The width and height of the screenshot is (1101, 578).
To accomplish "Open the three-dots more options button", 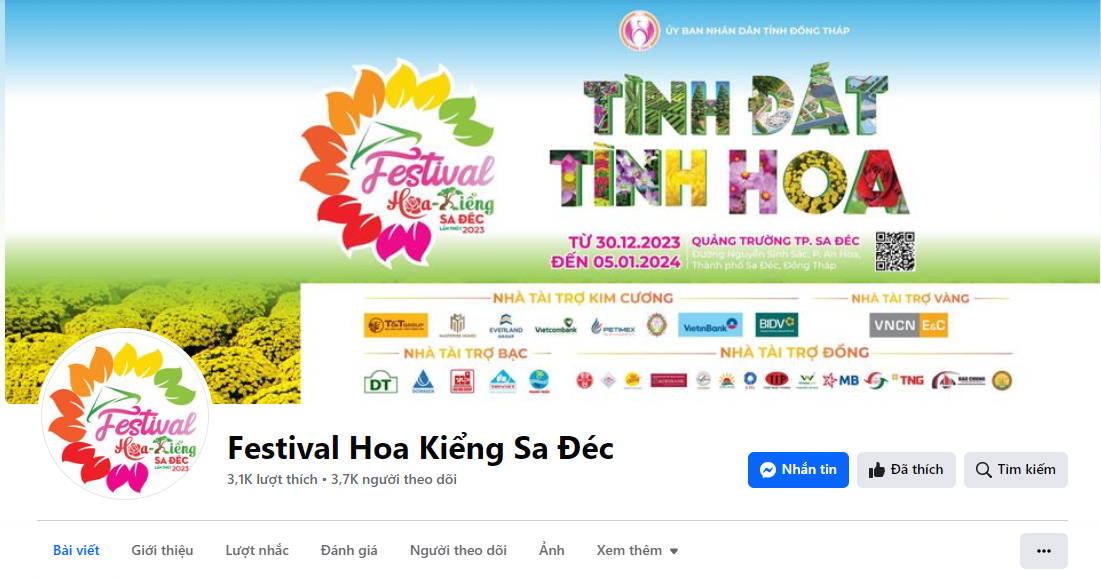I will (1043, 551).
